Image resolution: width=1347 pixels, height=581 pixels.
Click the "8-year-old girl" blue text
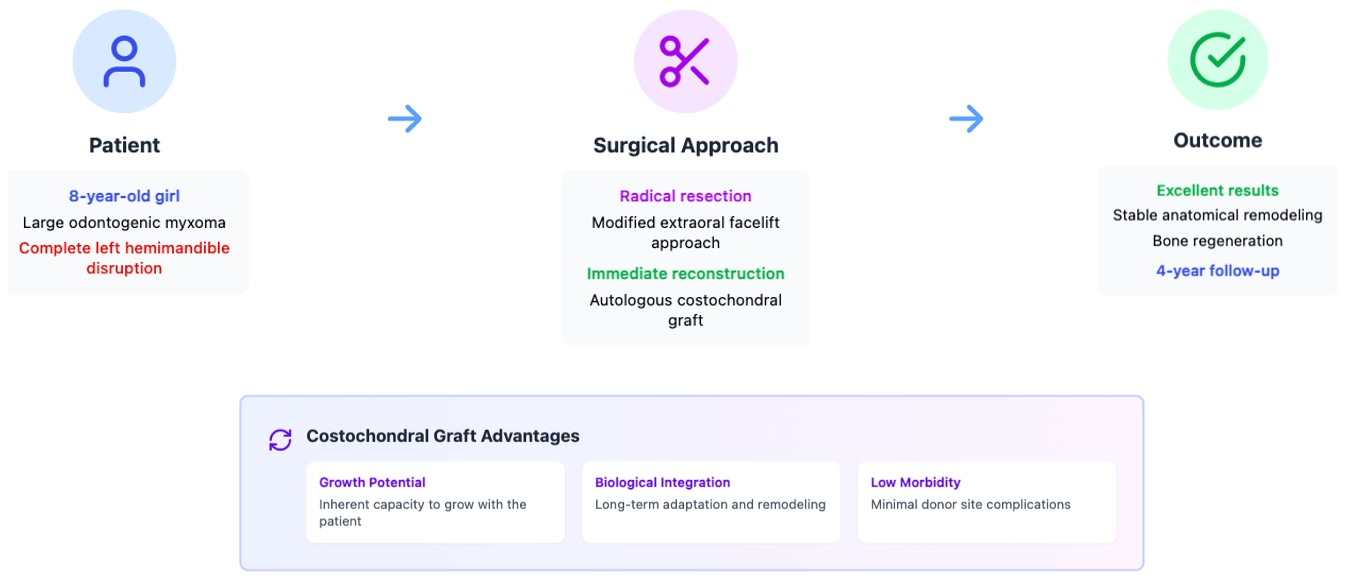click(x=124, y=196)
